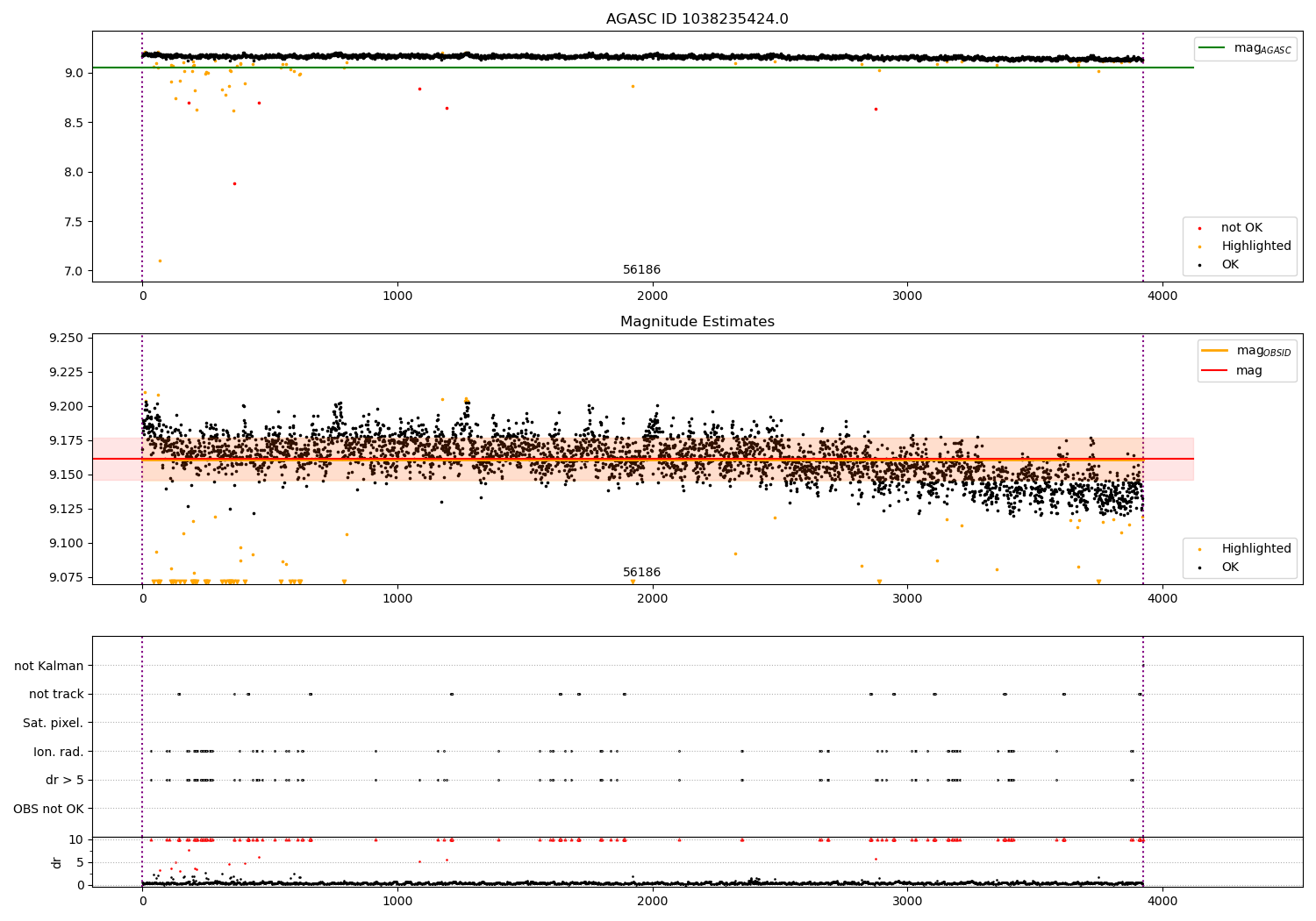1316x921 pixels.
Task: Click the '9.0' y-axis tick in top plot
Action: coord(74,73)
